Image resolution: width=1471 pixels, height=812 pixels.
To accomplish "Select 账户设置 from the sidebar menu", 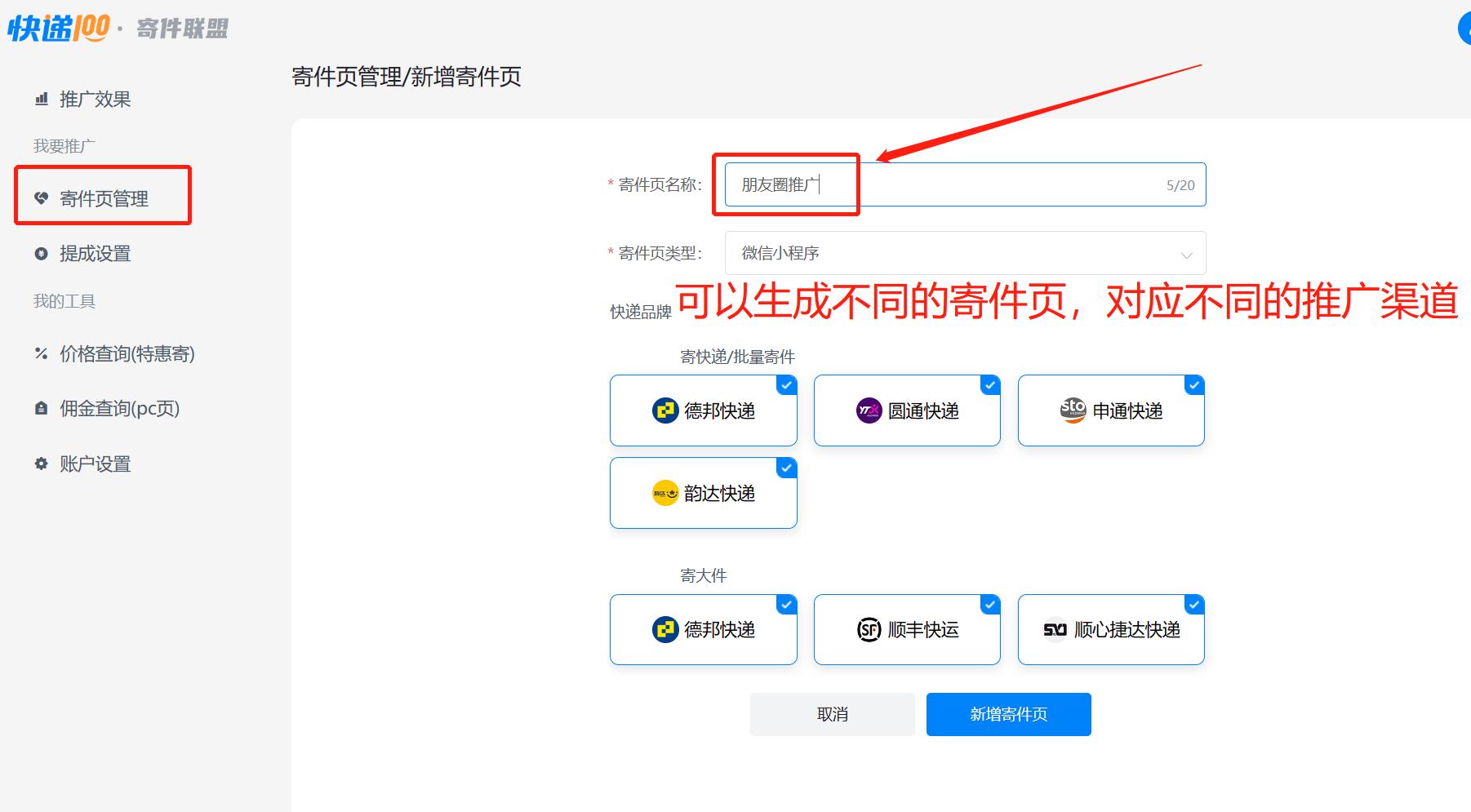I will tap(94, 464).
